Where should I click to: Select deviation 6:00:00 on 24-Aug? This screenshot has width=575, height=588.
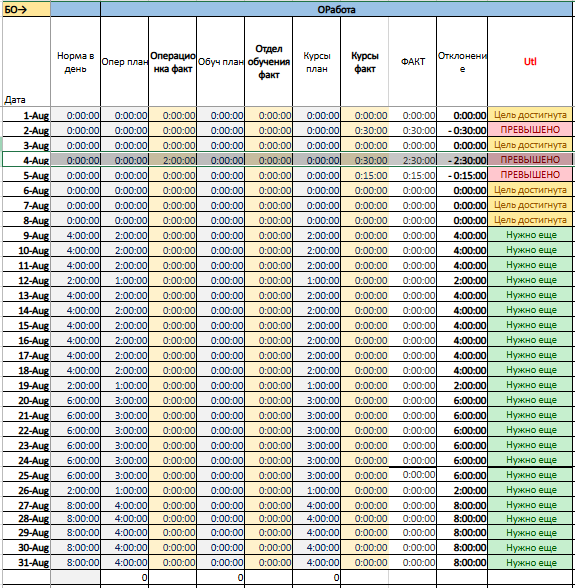(462, 460)
